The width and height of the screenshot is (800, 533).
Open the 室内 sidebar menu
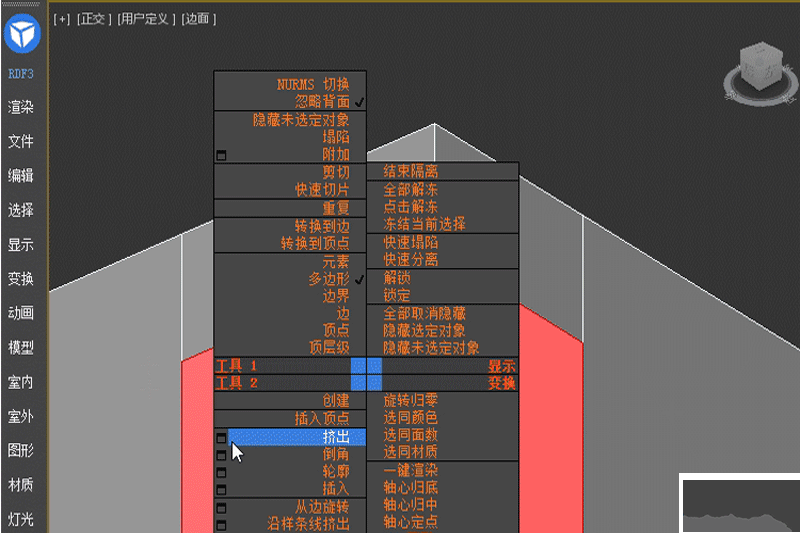[21, 382]
